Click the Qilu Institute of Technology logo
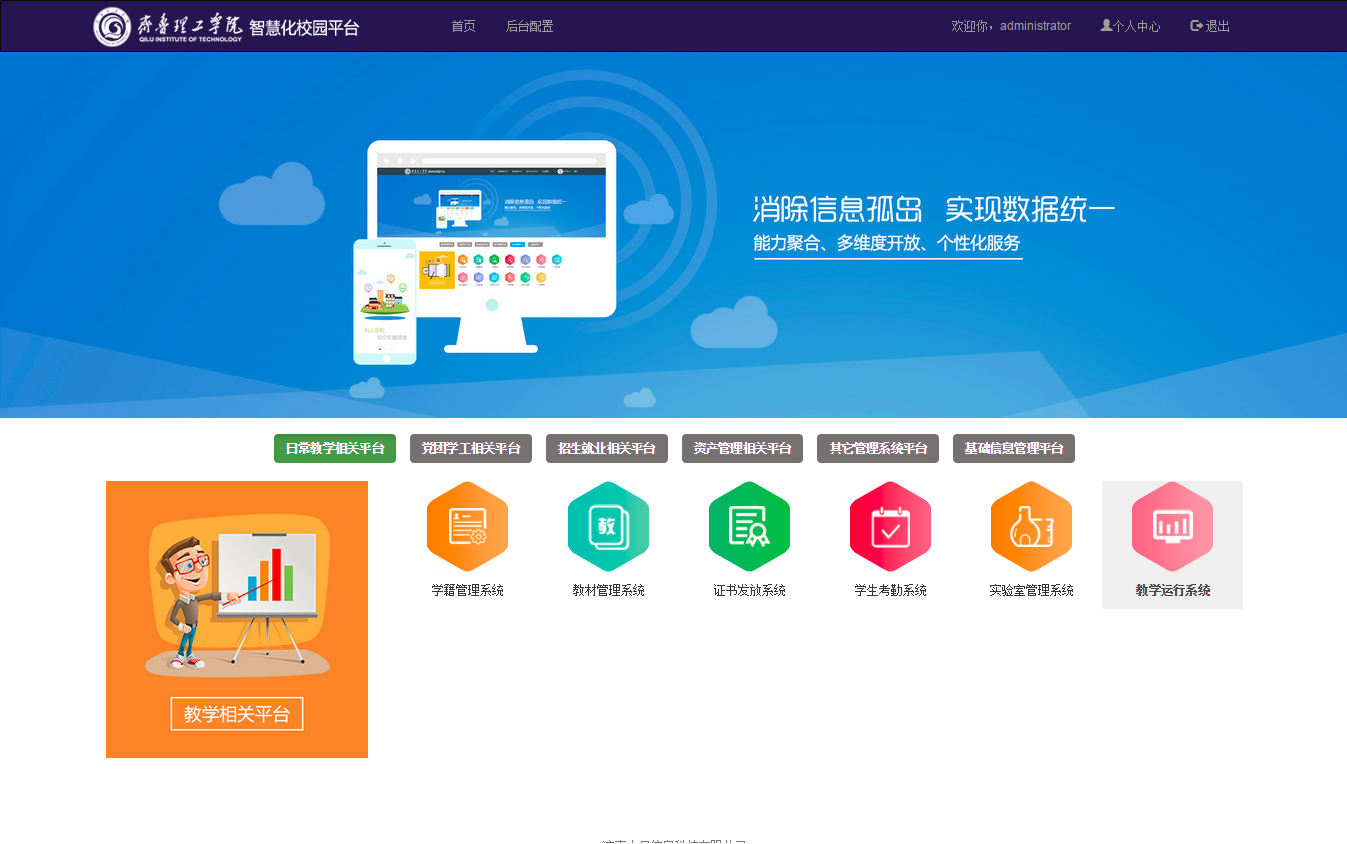This screenshot has height=844, width=1347. pyautogui.click(x=168, y=26)
